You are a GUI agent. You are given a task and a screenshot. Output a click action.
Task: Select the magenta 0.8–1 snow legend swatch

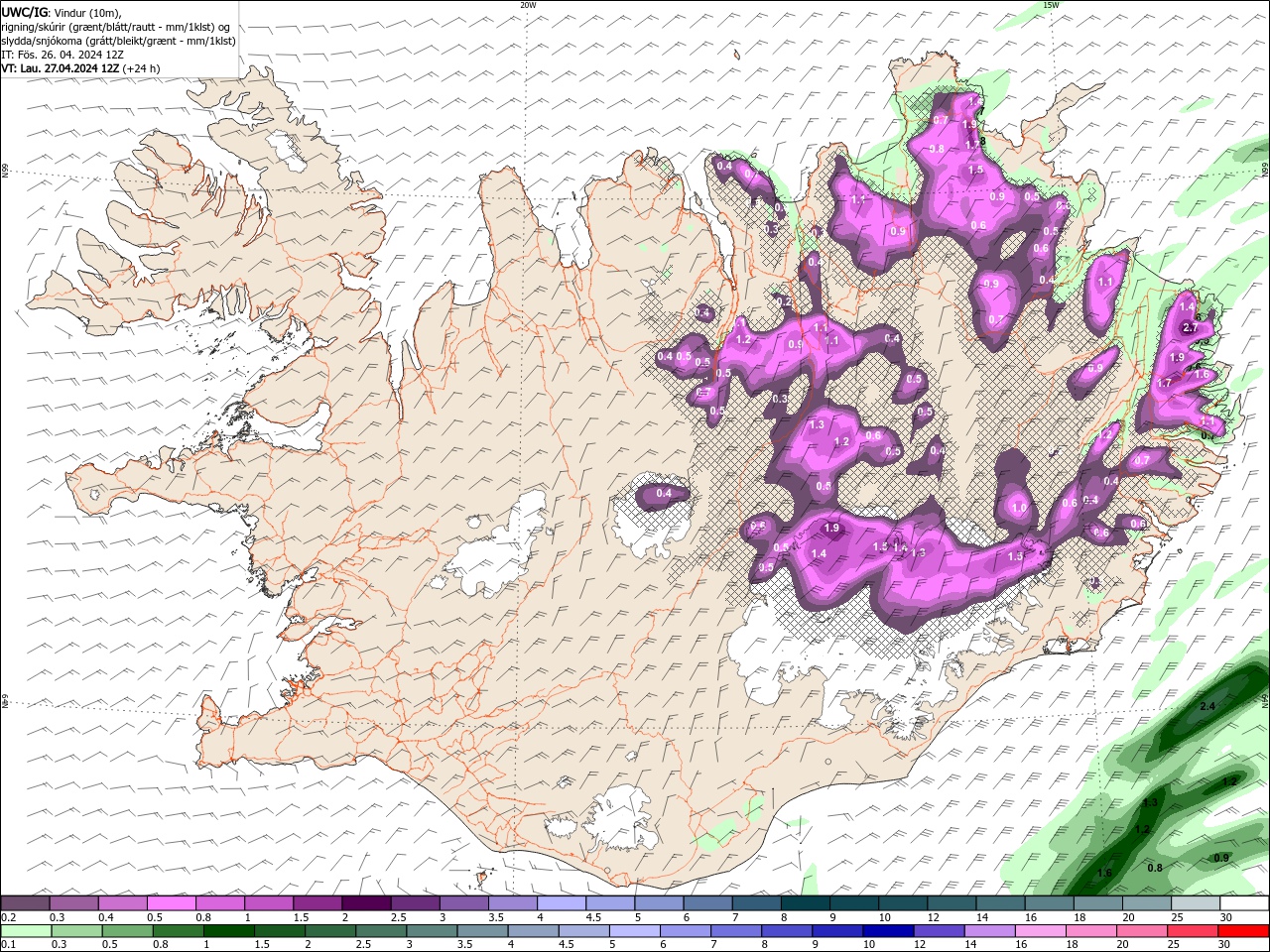(x=219, y=903)
